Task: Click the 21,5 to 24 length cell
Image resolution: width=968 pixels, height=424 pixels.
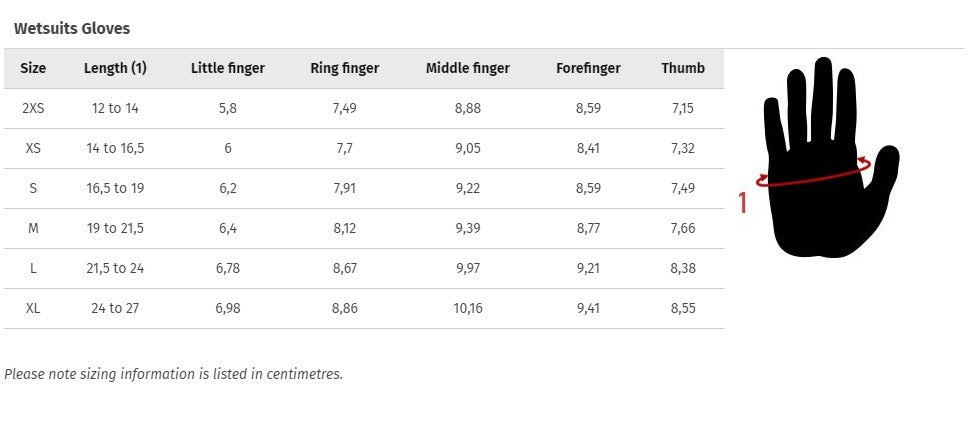Action: [x=115, y=268]
